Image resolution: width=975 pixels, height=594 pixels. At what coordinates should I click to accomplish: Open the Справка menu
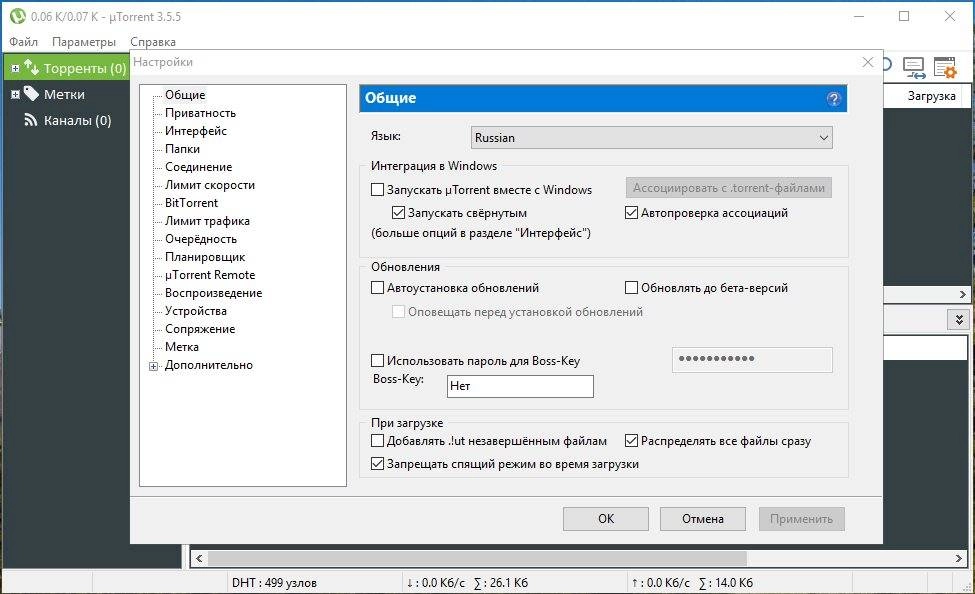(x=153, y=42)
